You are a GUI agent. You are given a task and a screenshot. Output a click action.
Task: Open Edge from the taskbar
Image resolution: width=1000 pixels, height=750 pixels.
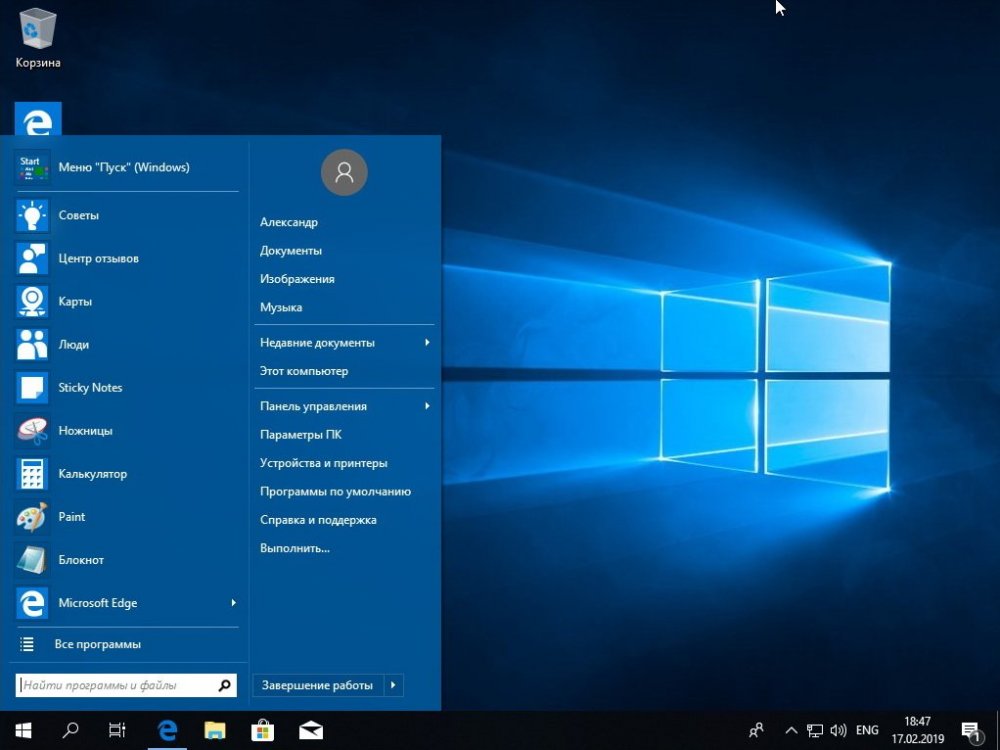tap(167, 730)
